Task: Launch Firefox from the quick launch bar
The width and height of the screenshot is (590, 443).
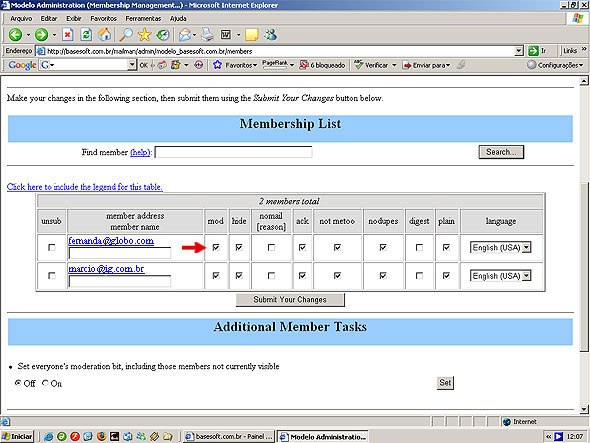Action: pyautogui.click(x=101, y=436)
